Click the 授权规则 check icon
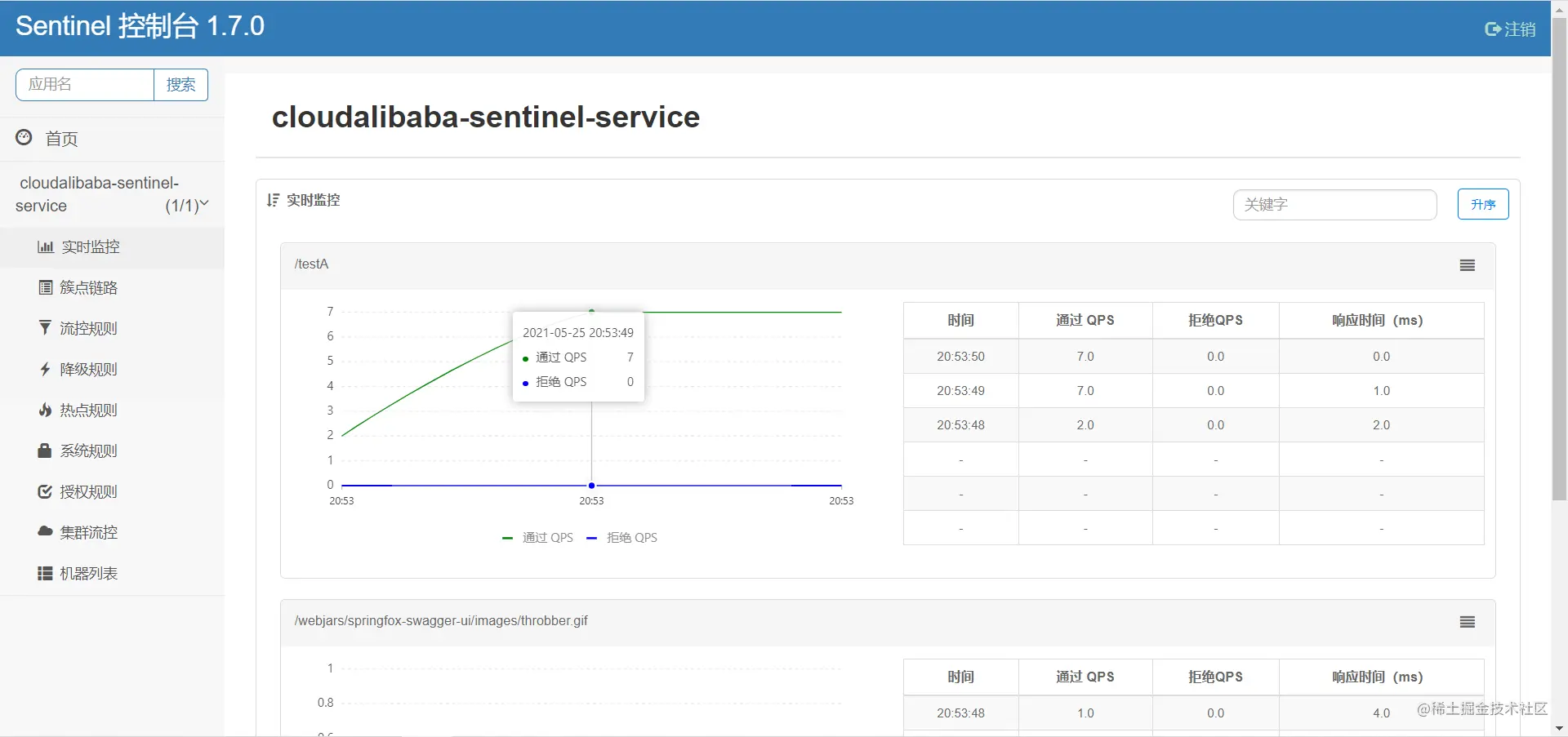This screenshot has height=737, width=1568. pos(45,491)
